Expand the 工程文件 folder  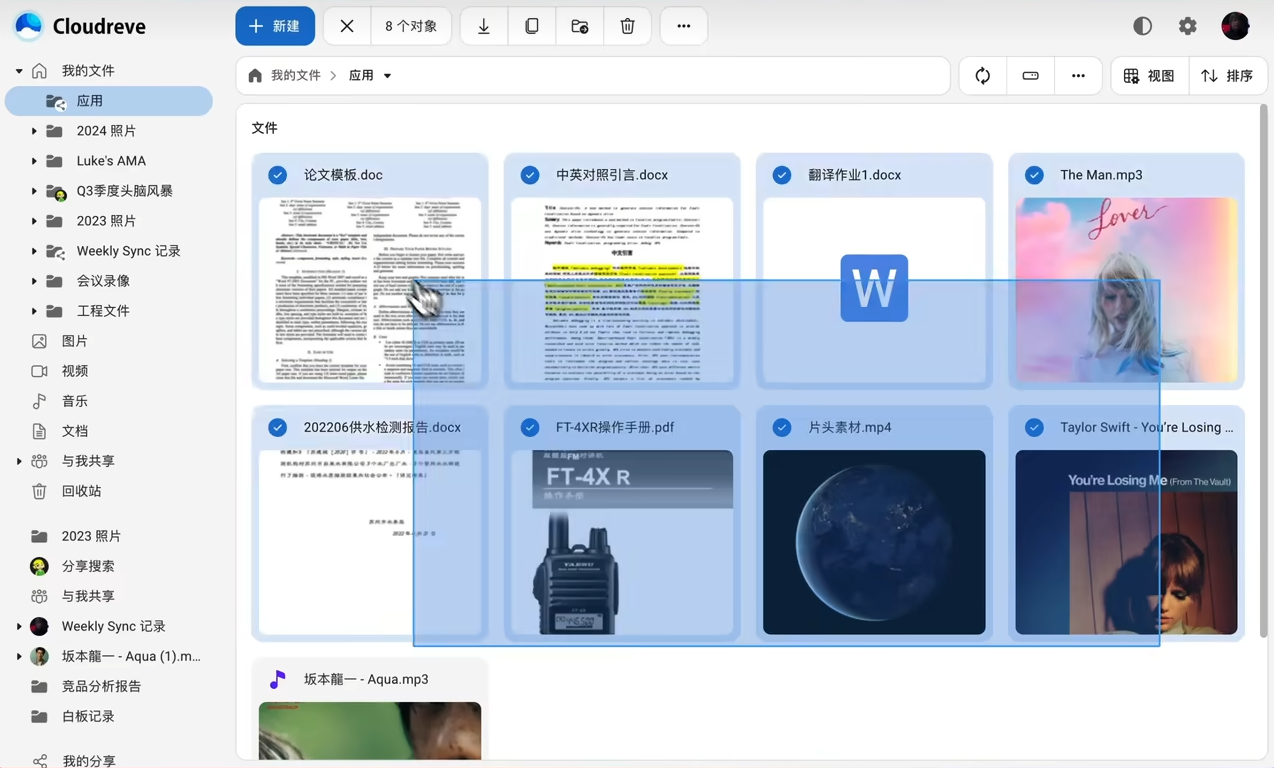[34, 311]
